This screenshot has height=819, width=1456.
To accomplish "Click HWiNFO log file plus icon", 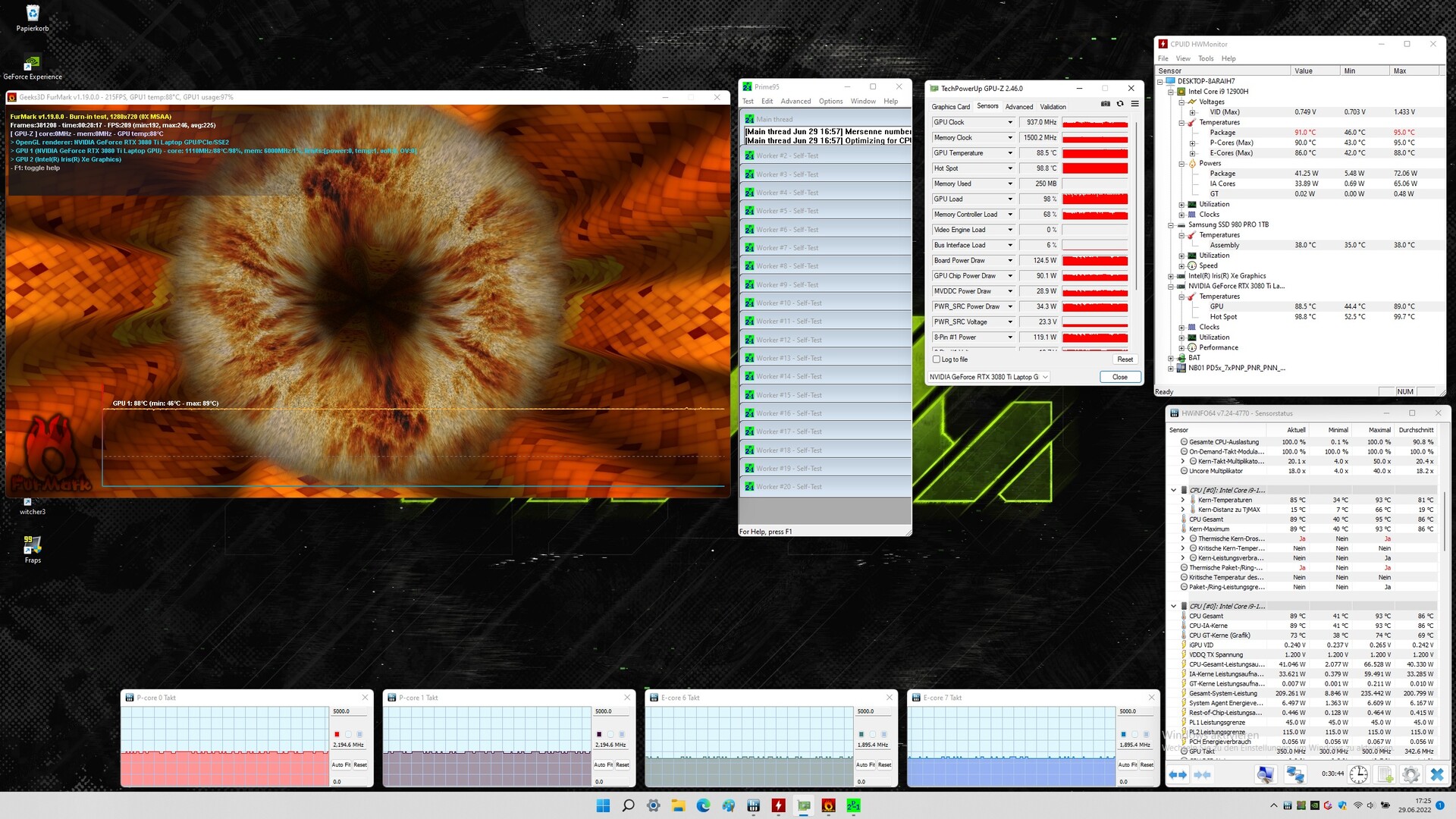I will pyautogui.click(x=1385, y=774).
